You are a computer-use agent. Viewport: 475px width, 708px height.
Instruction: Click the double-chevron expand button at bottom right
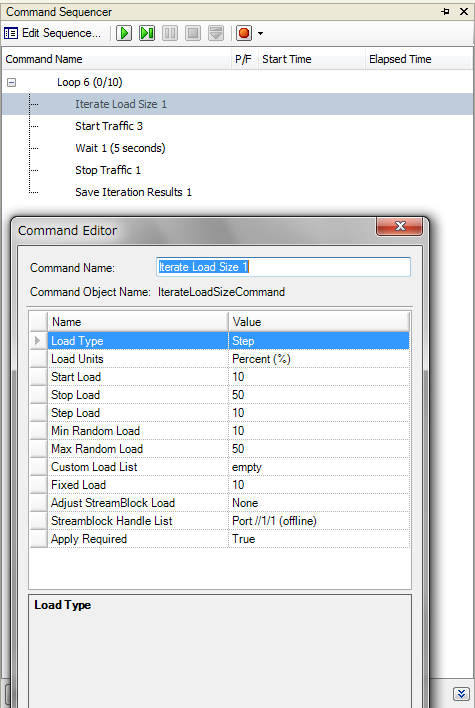coord(461,694)
